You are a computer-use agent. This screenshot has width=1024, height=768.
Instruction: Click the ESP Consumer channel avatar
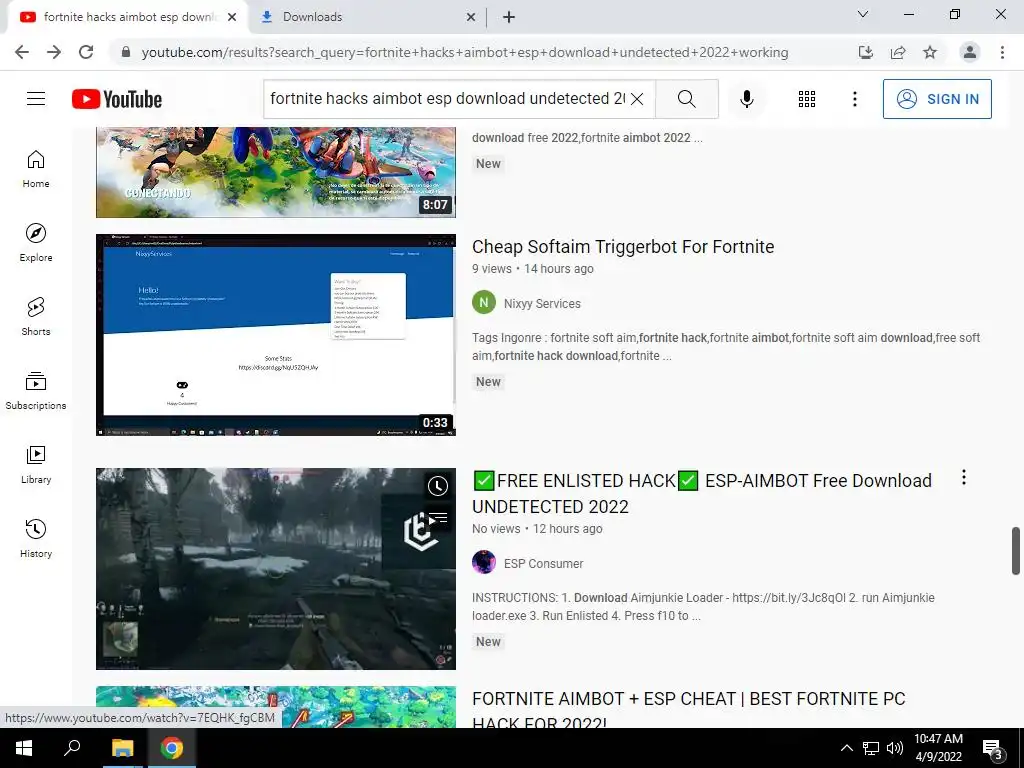[x=484, y=562]
